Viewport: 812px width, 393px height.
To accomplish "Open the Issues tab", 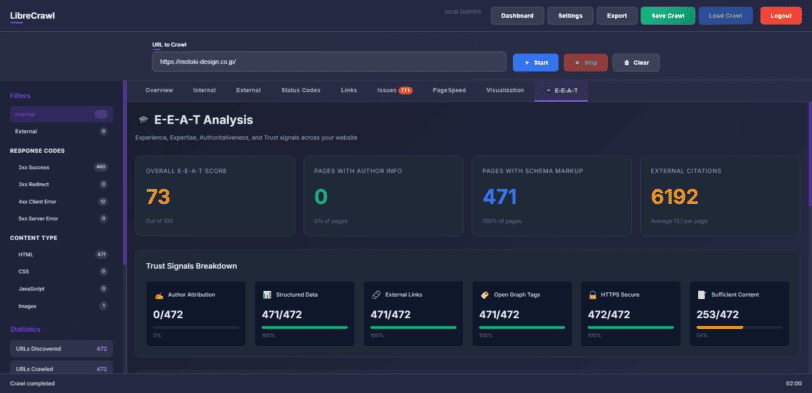I will click(x=395, y=90).
